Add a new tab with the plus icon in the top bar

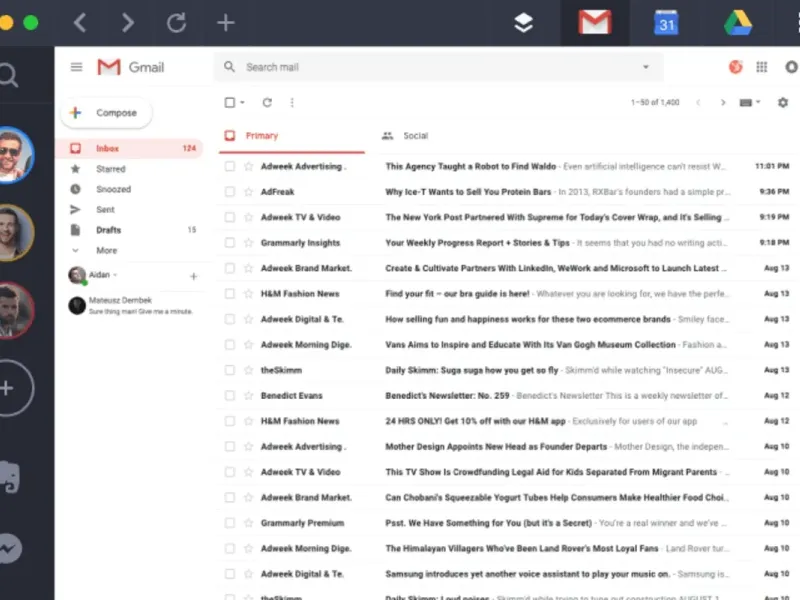point(226,23)
